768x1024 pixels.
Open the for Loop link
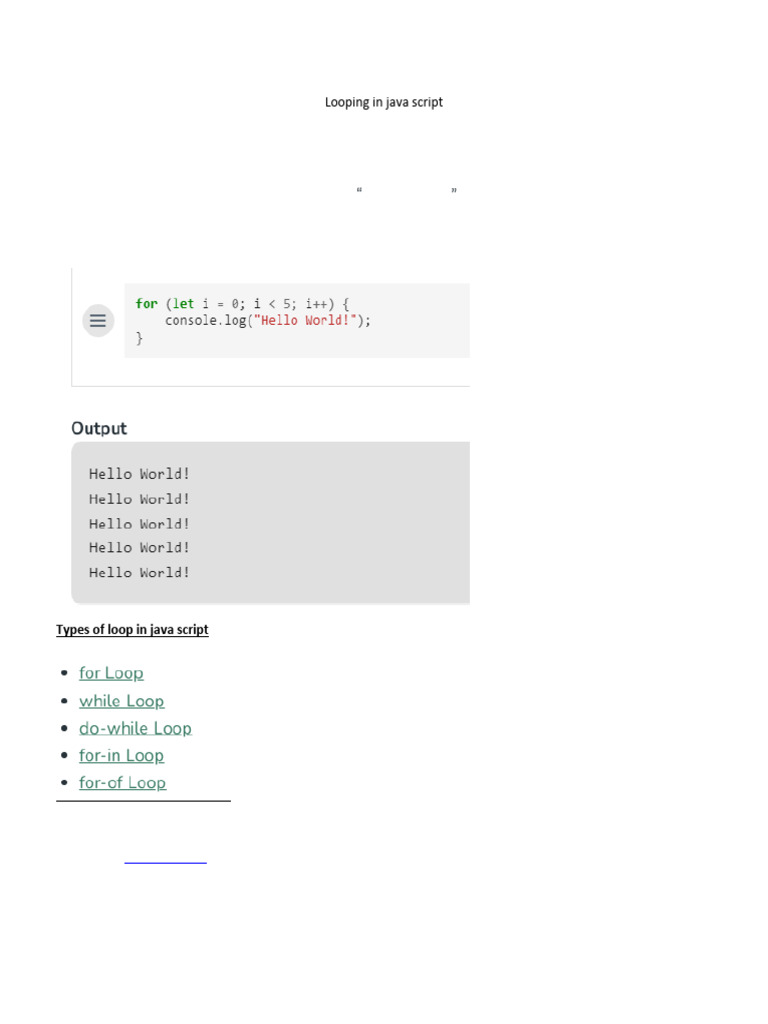point(111,673)
